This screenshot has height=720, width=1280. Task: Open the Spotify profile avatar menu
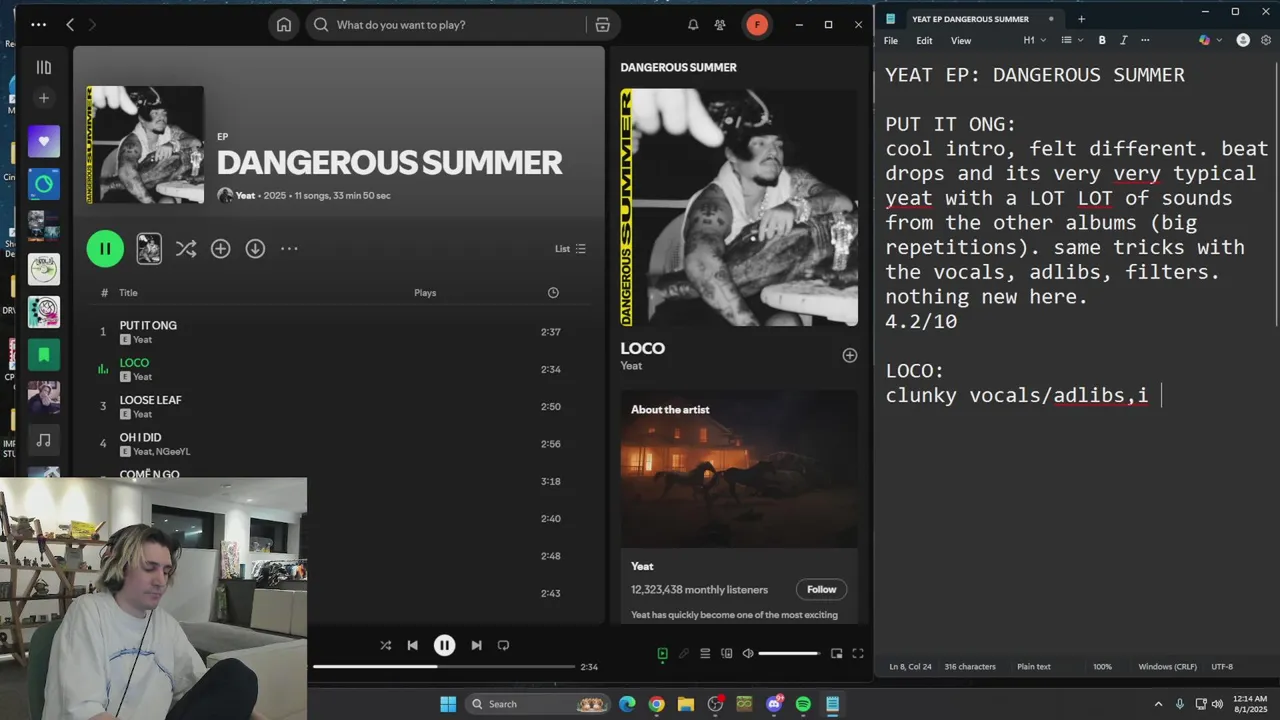tap(757, 25)
